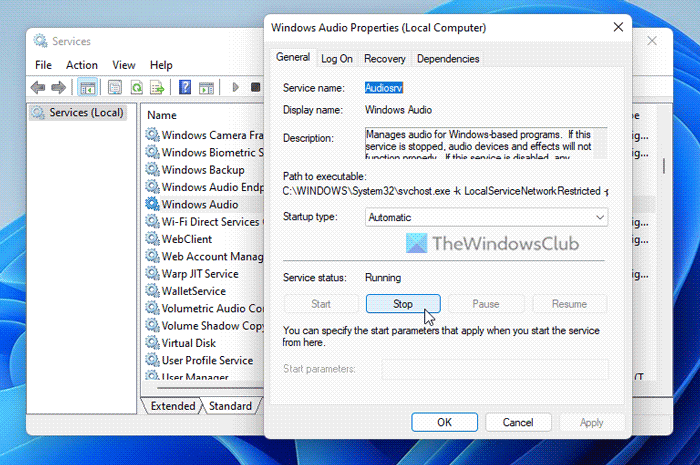Select Services (Local) in the console tree

[x=79, y=112]
